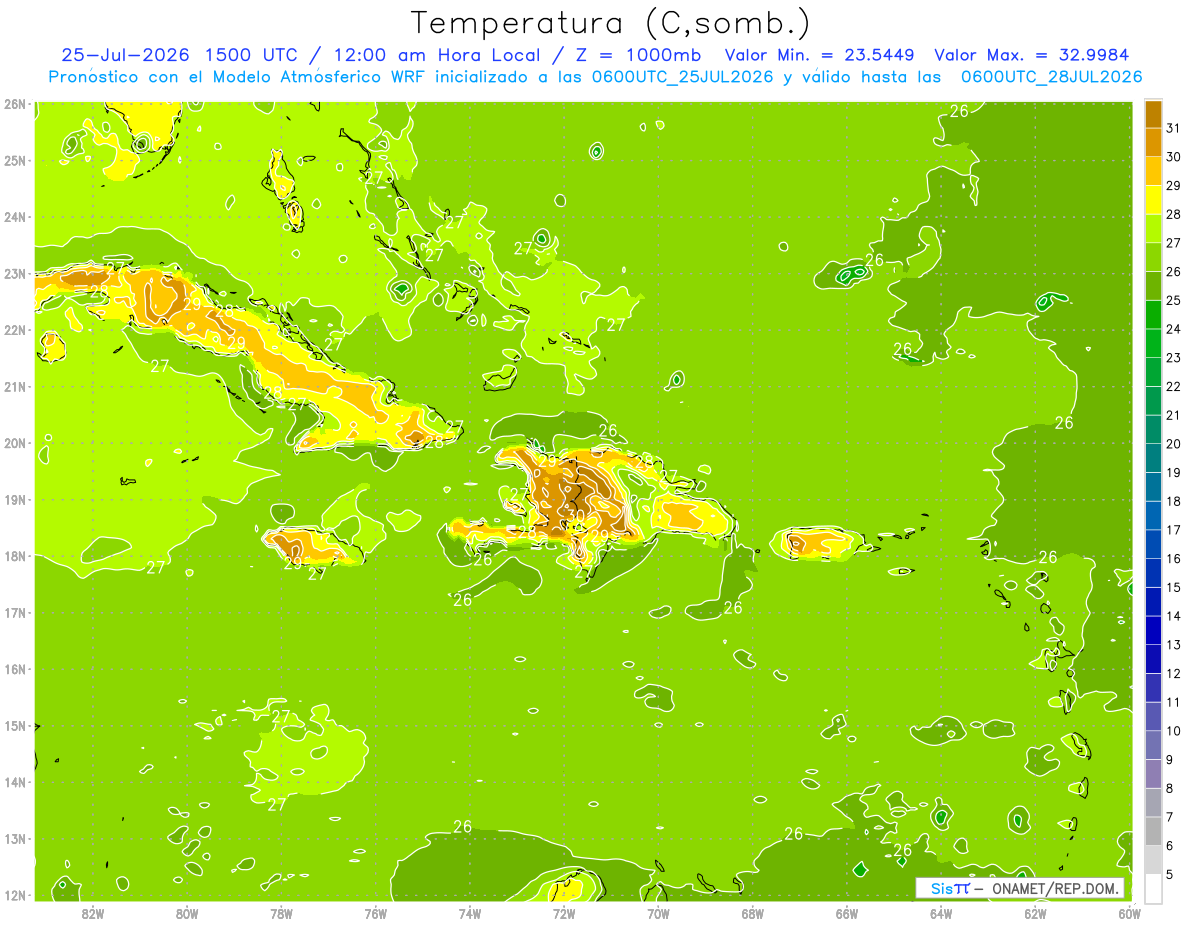The height and width of the screenshot is (927, 1200).
Task: Click the '13N' latitude axis label
Action: pyautogui.click(x=14, y=839)
